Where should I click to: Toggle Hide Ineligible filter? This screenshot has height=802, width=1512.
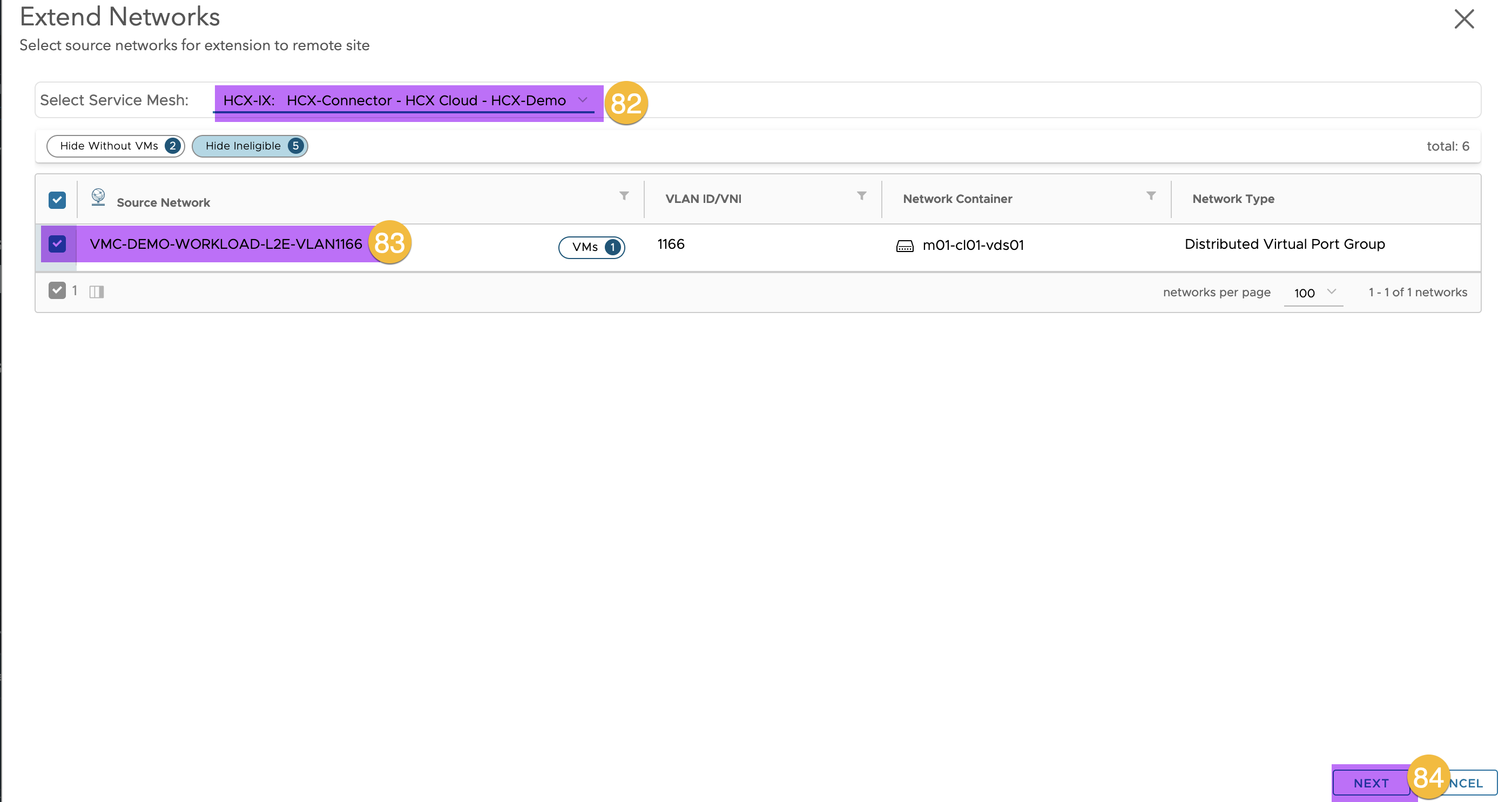pos(250,146)
